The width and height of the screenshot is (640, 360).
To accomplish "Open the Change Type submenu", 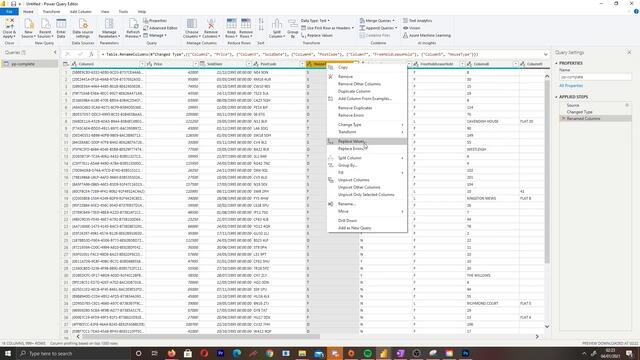I will coord(367,125).
